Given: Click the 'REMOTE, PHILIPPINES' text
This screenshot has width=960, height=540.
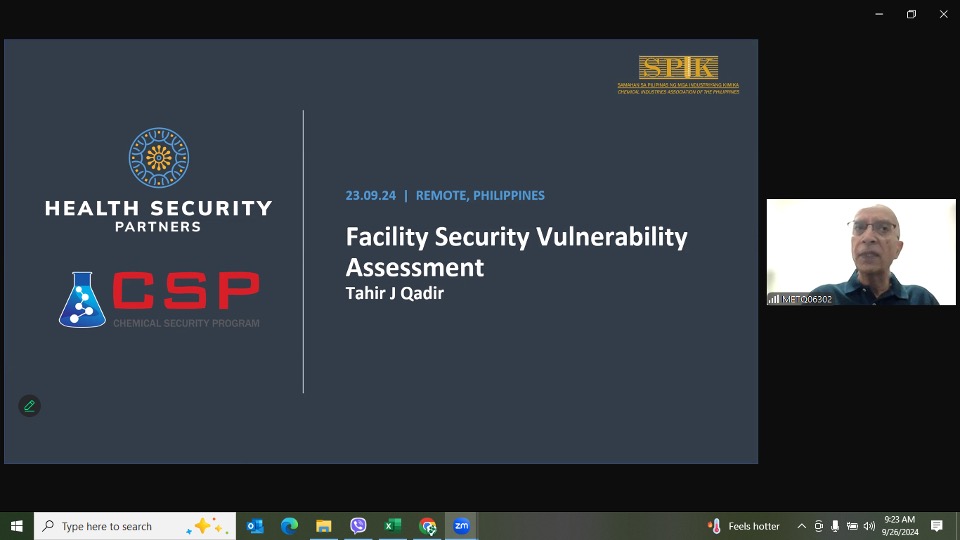Looking at the screenshot, I should point(480,195).
